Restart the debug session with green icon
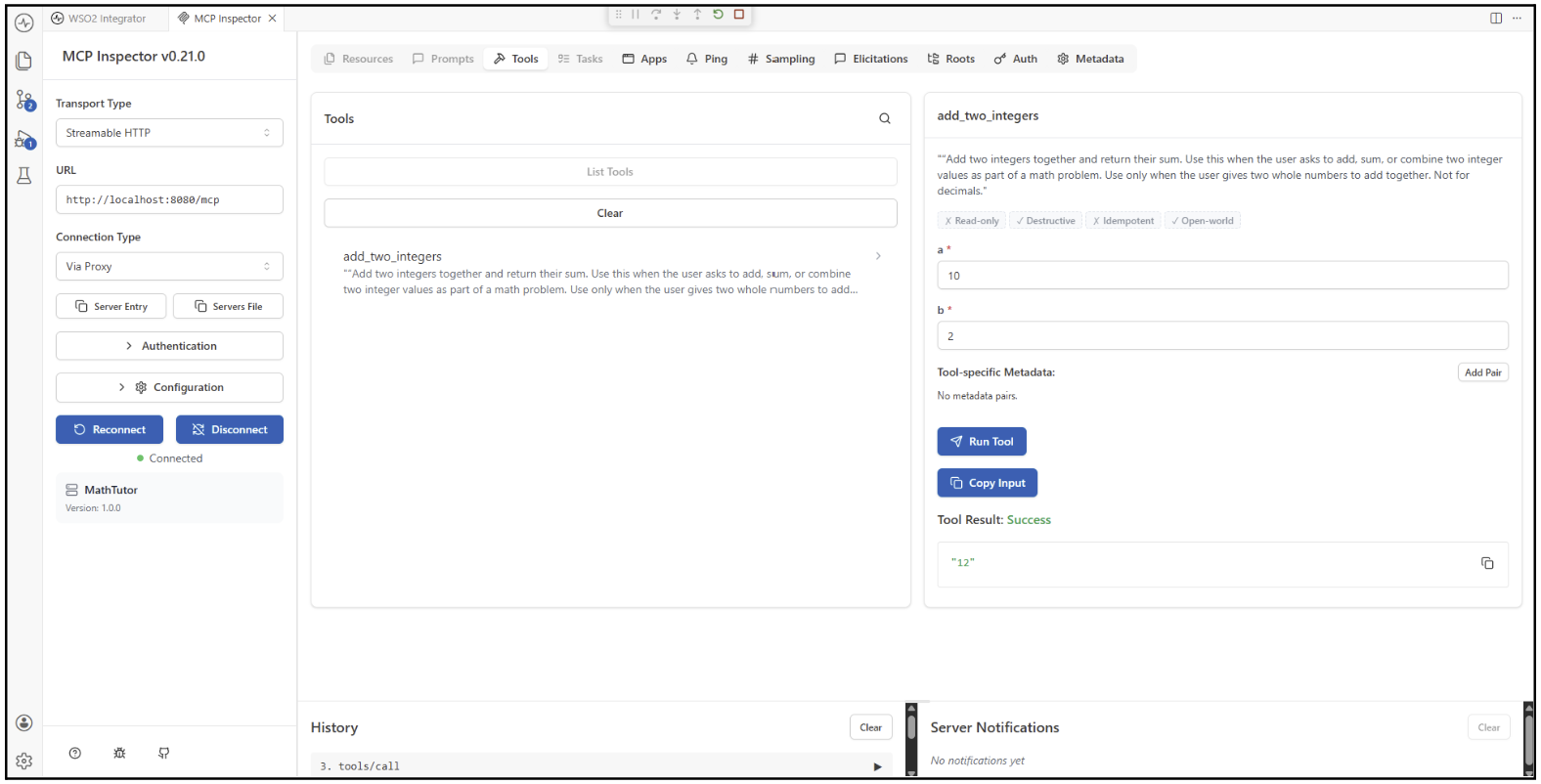 [x=718, y=15]
